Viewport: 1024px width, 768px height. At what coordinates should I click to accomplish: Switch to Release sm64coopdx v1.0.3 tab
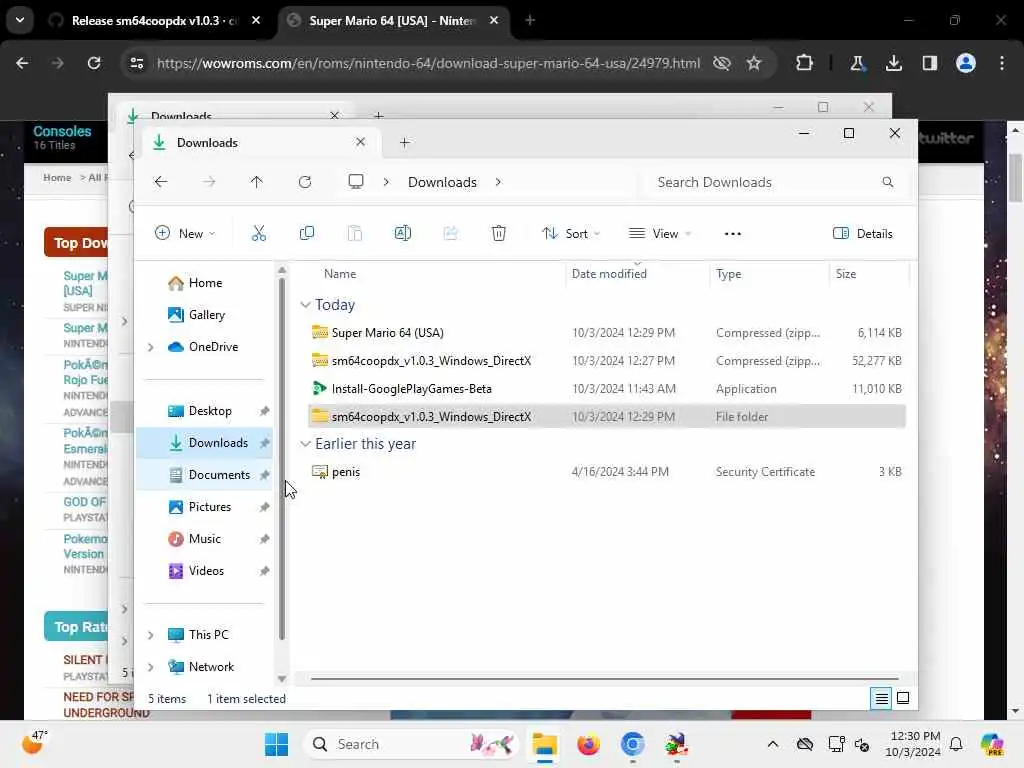[x=155, y=21]
